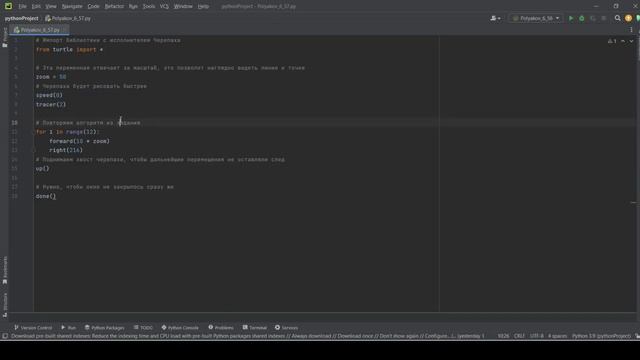Change the 4 spaces indent setting
640x360 pixels.
558,336
